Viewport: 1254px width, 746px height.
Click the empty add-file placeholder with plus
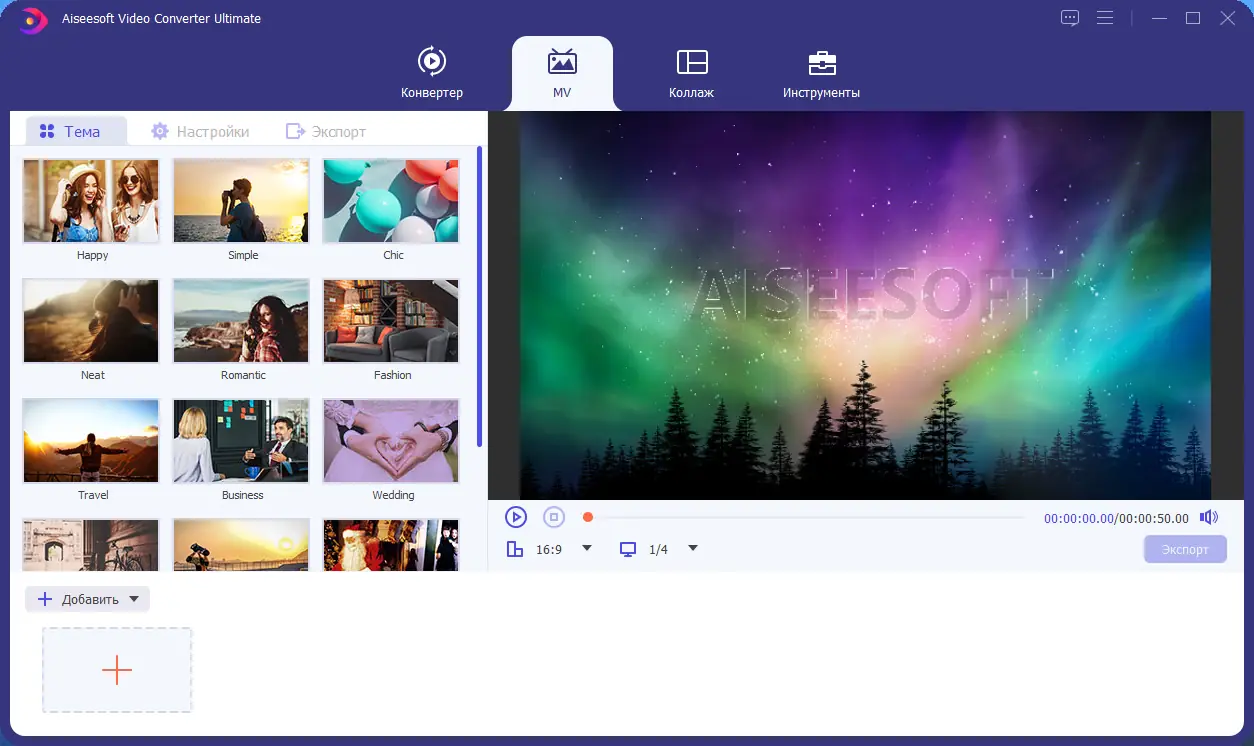pos(117,670)
